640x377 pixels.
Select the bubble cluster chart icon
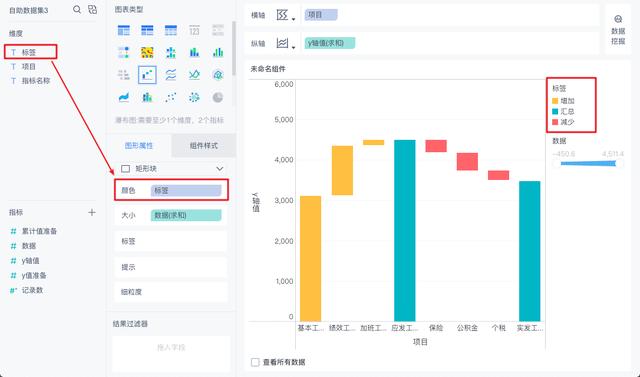click(x=194, y=97)
